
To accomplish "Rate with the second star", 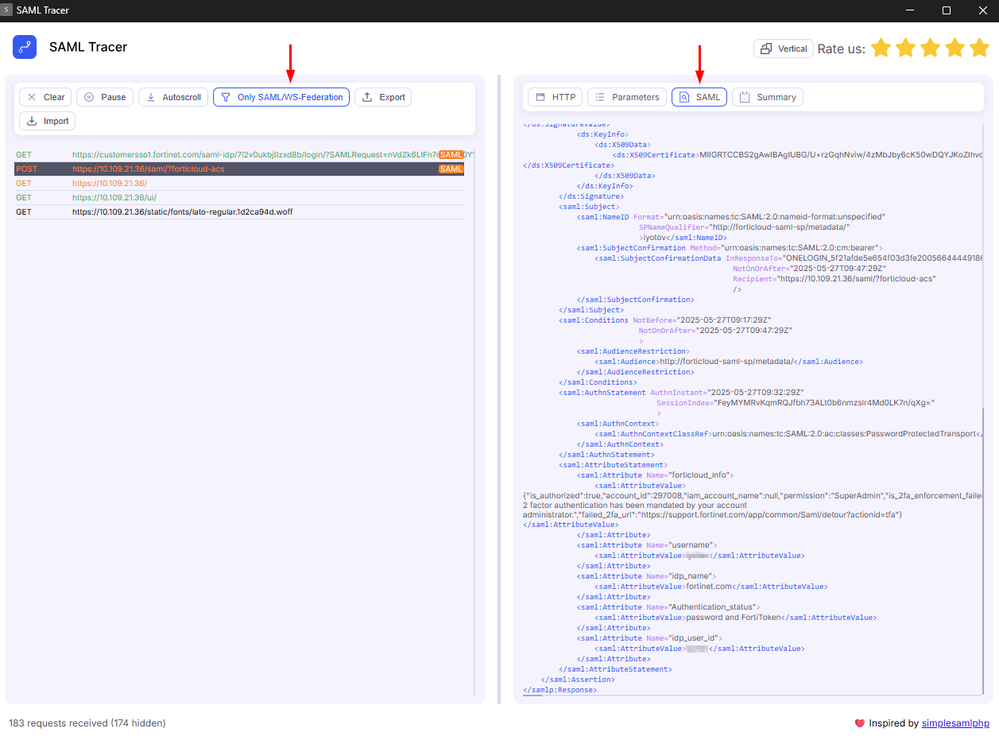I will [905, 48].
